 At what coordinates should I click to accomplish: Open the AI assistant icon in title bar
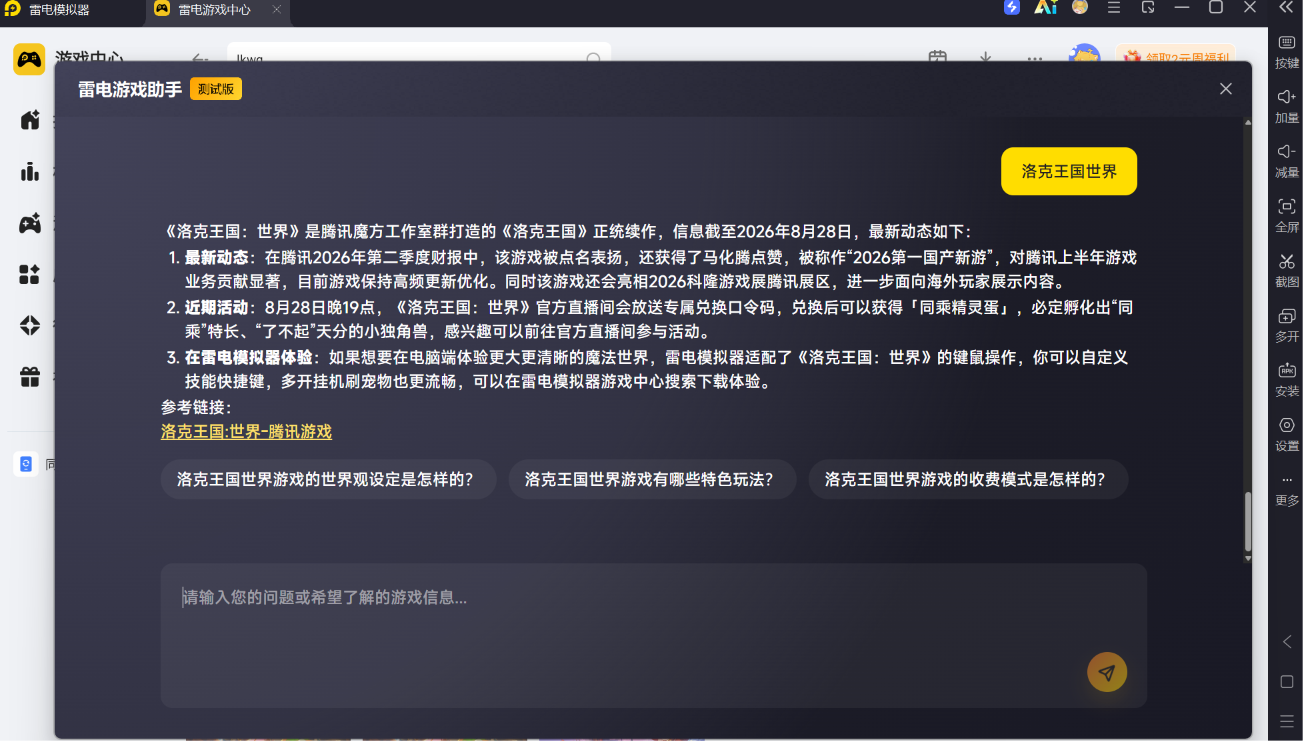pos(1045,8)
